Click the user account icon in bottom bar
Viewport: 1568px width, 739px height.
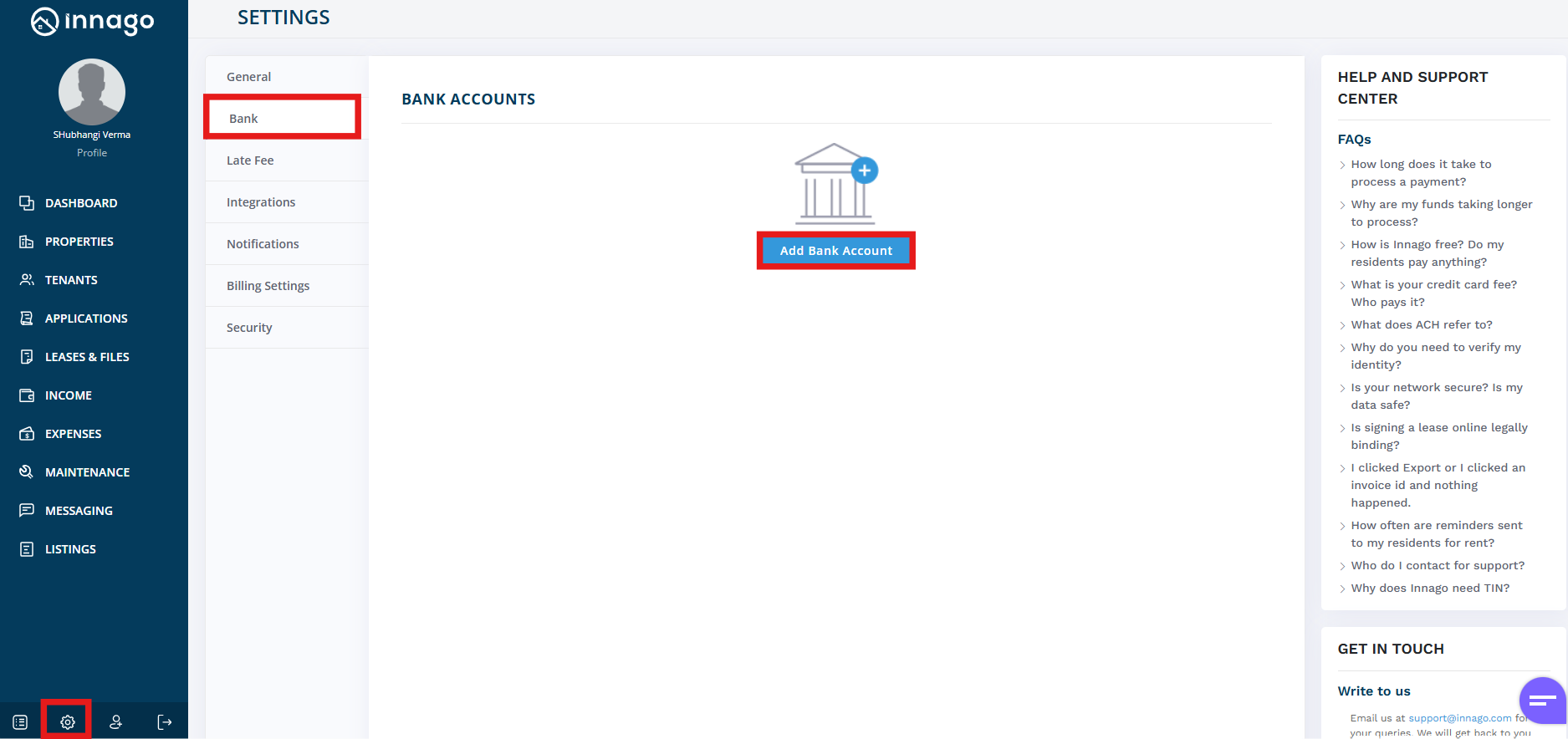[x=115, y=721]
